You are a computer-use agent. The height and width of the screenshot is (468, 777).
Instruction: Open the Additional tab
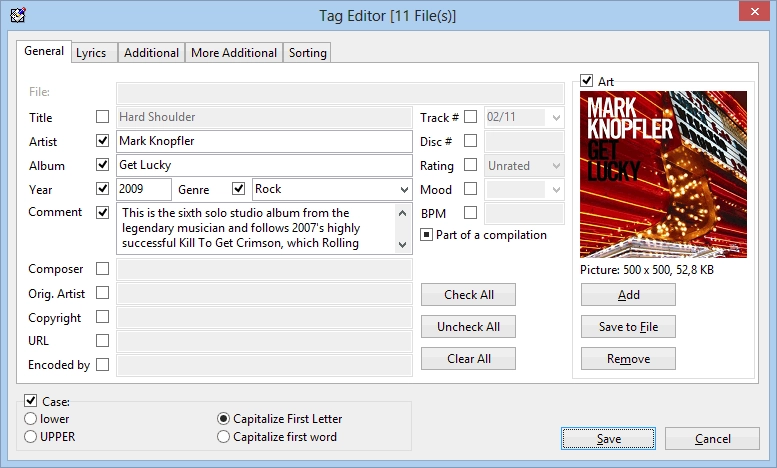coord(151,53)
